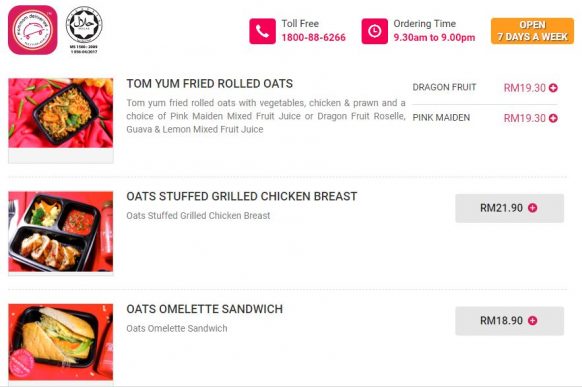Image resolution: width=582 pixels, height=387 pixels.
Task: Click the RM21.90 price button
Action: (510, 208)
